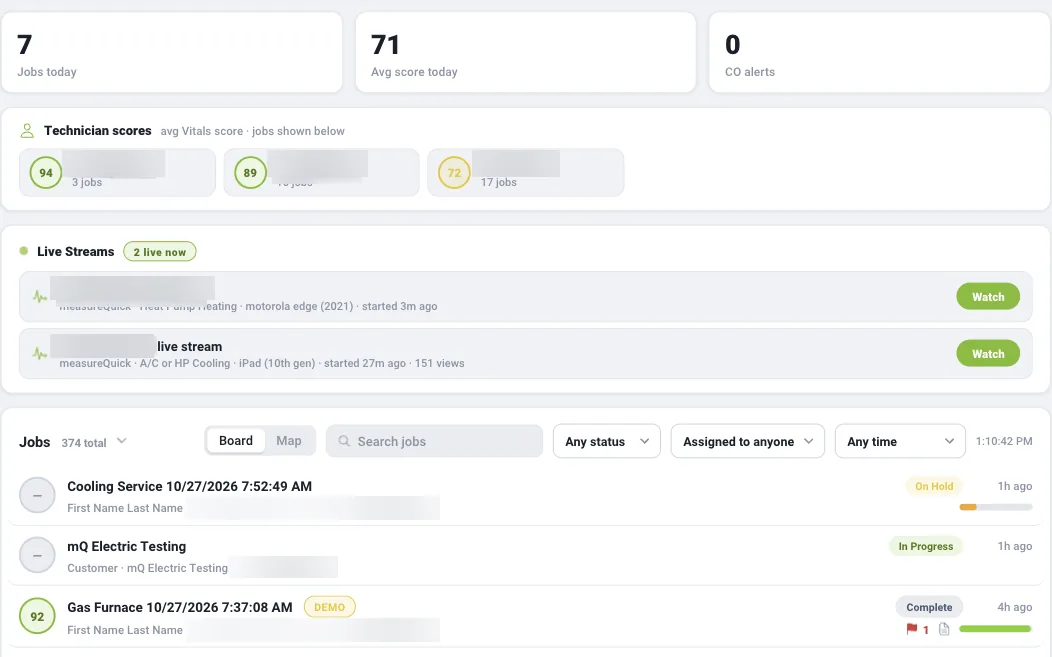
Task: Open the Cooling Service 10/27/2026 job
Action: coord(189,486)
